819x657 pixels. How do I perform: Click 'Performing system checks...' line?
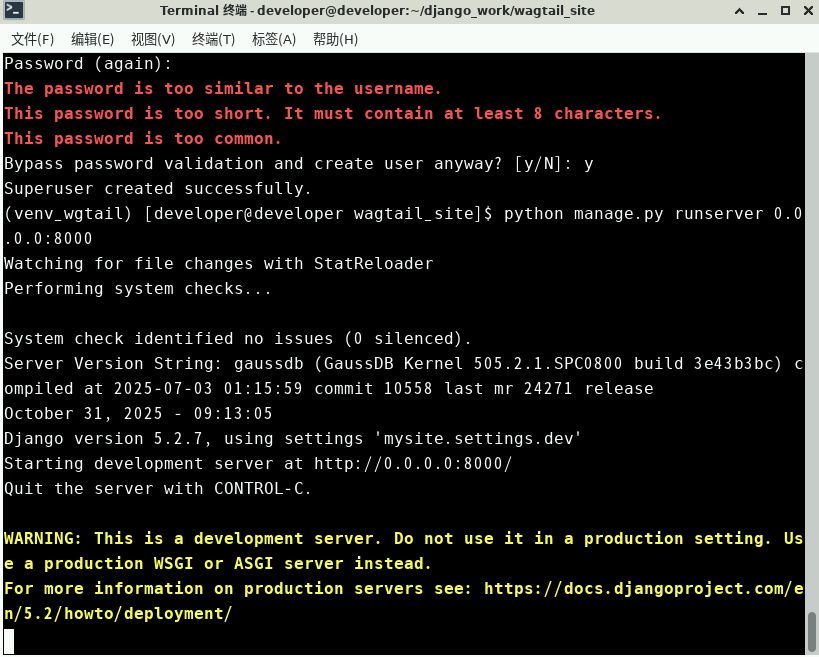138,289
